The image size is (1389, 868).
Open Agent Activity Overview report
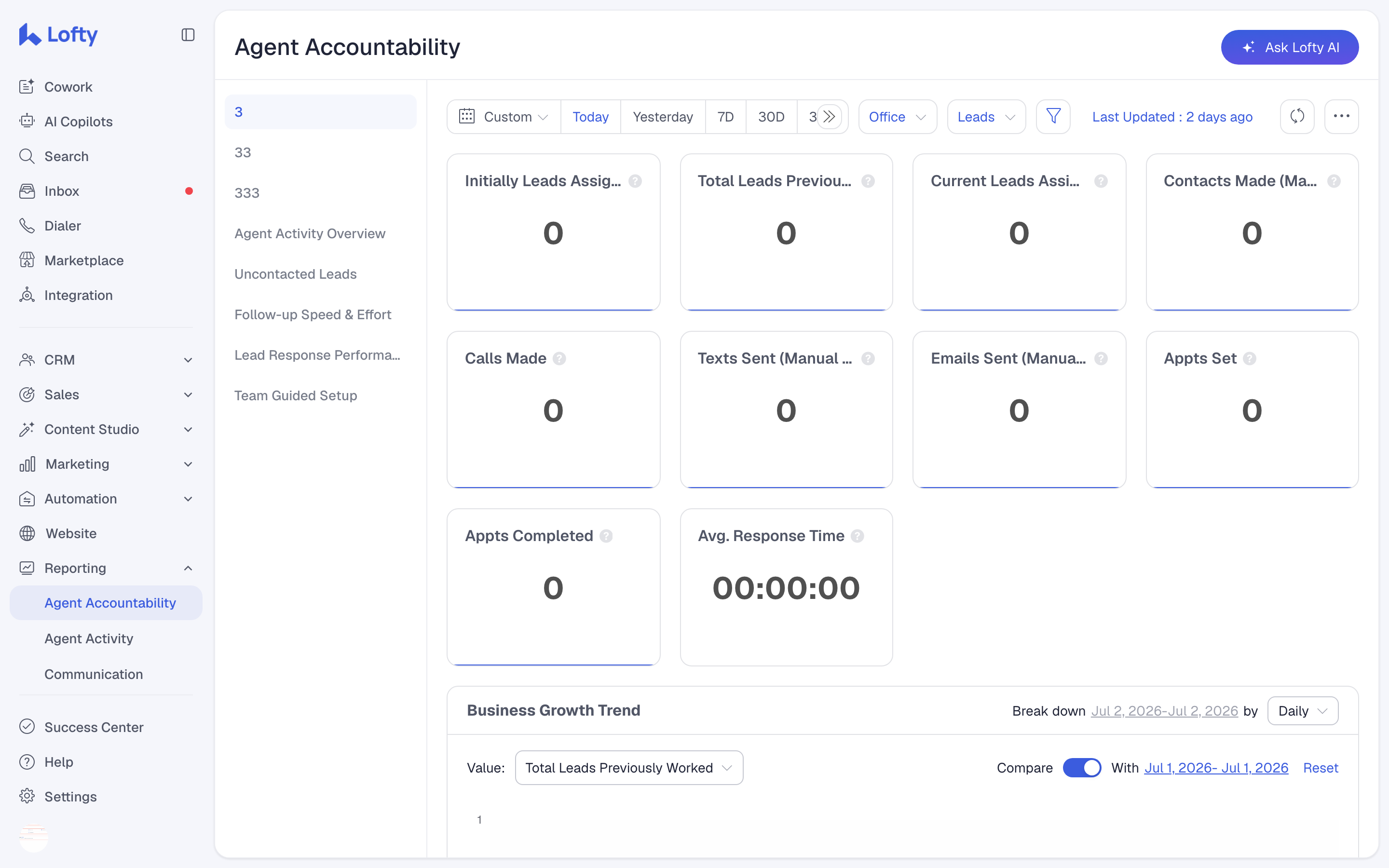[321, 233]
